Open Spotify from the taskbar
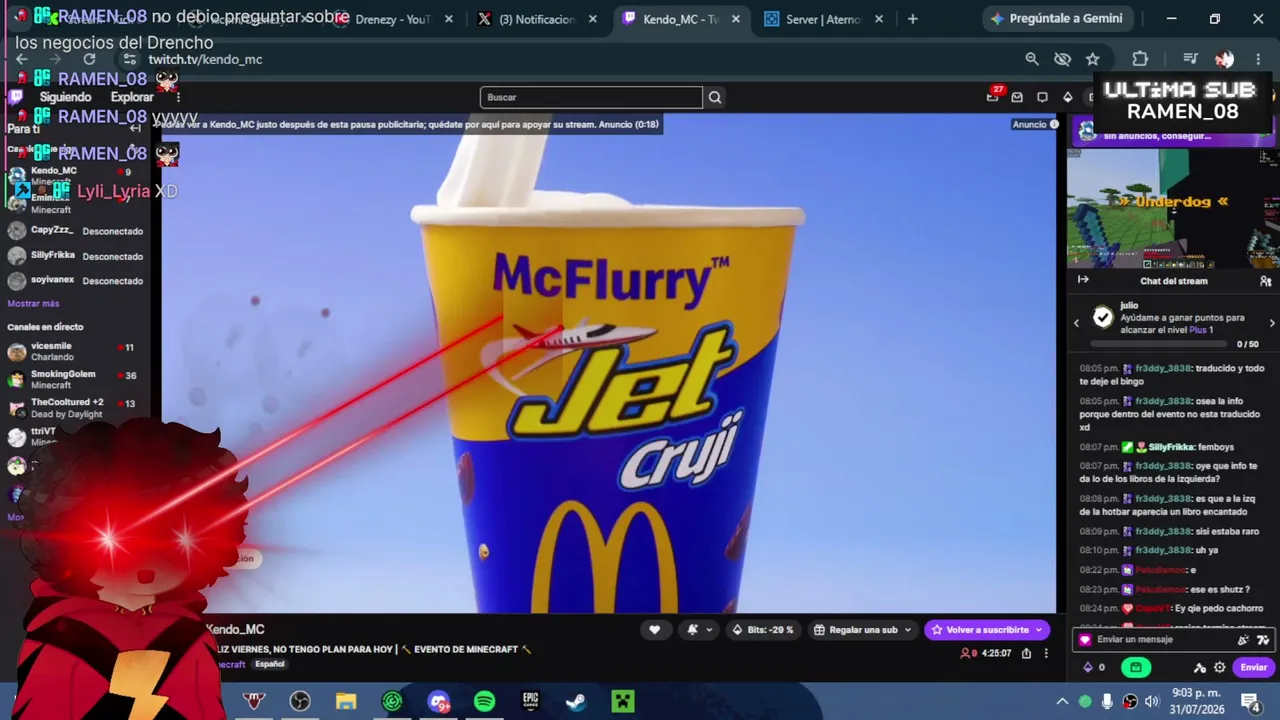This screenshot has width=1280, height=720. tap(484, 701)
